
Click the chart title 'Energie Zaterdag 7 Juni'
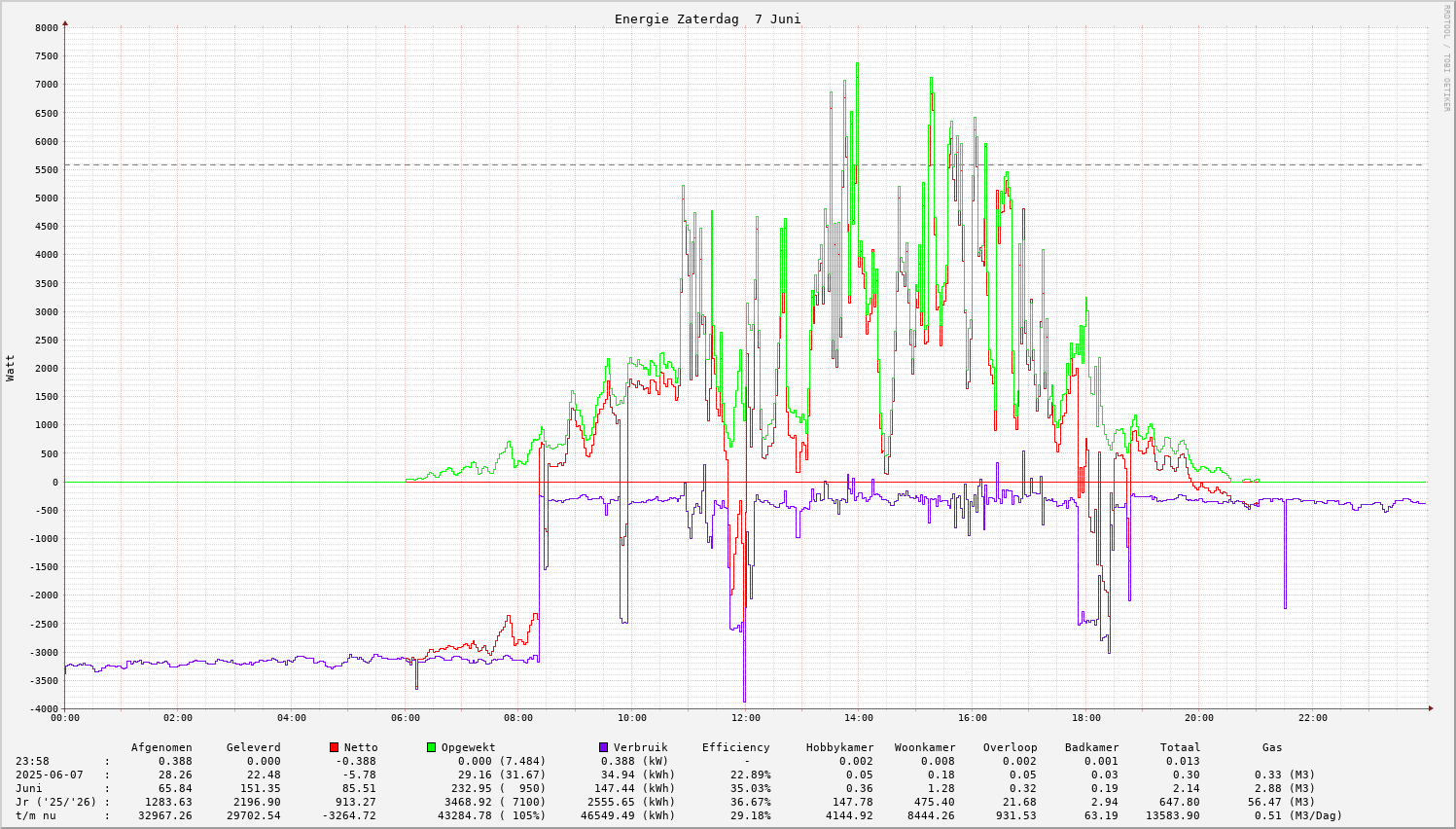[707, 19]
